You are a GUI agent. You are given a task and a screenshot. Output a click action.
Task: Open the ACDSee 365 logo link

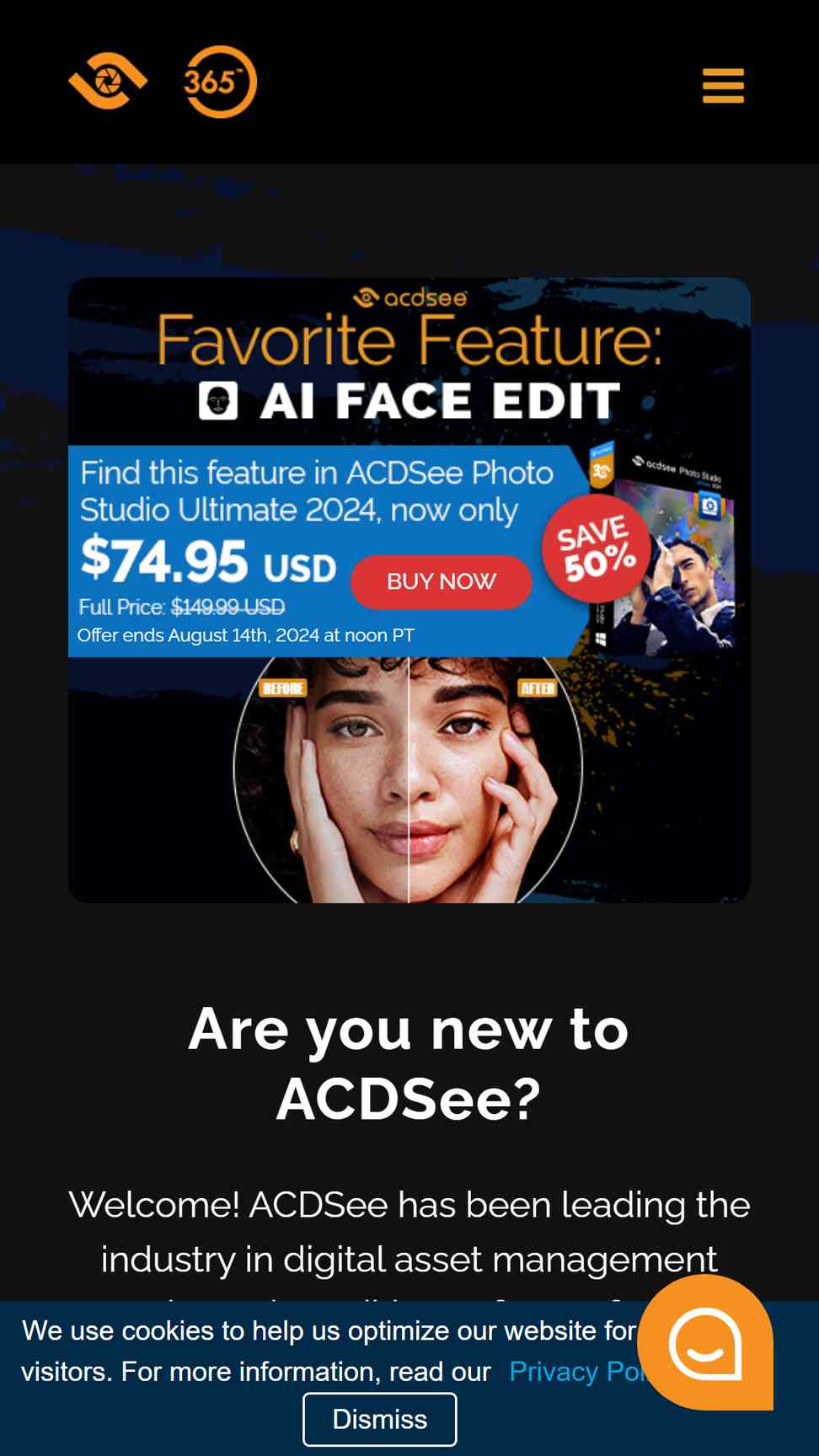click(x=220, y=82)
